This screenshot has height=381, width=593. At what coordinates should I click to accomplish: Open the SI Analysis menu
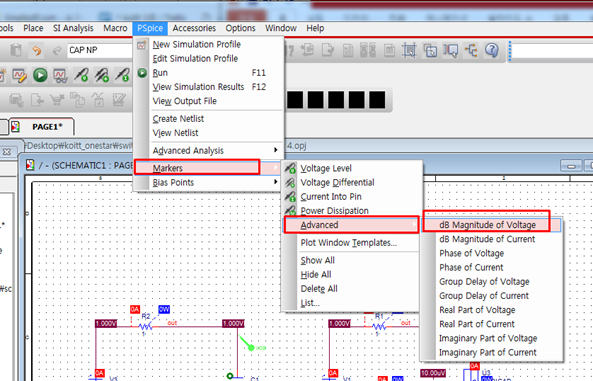73,28
